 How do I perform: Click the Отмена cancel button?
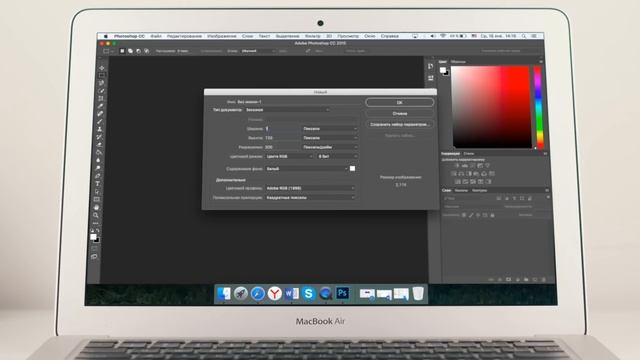(x=400, y=113)
